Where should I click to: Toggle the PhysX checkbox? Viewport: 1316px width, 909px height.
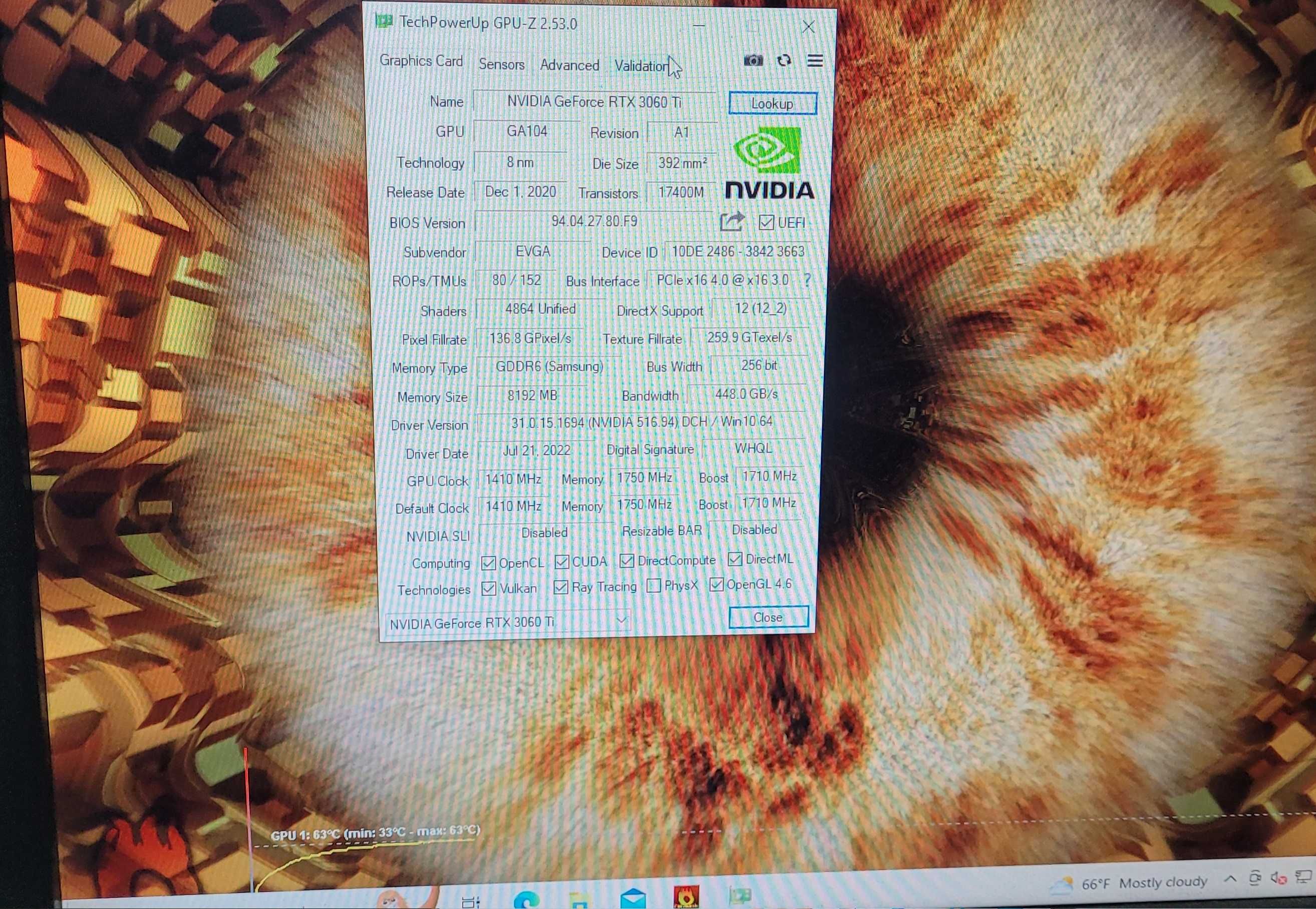click(654, 585)
